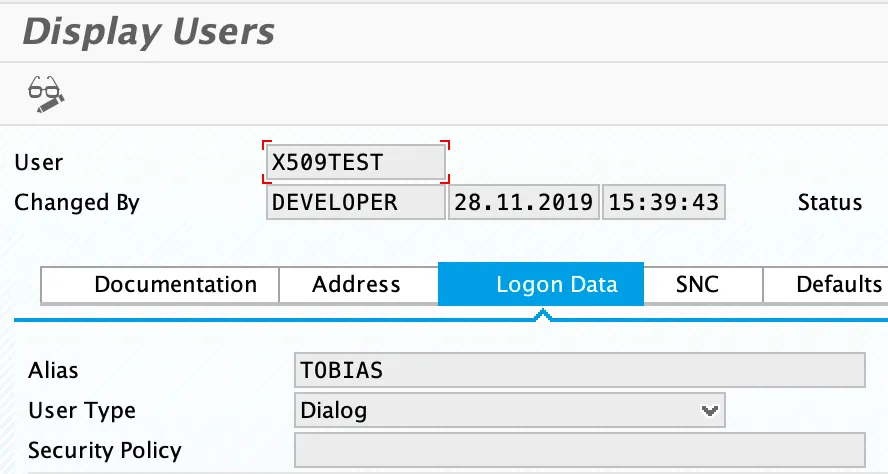Screen dimensions: 888x474
Task: Click the empty Security Policy field
Action: [580, 450]
